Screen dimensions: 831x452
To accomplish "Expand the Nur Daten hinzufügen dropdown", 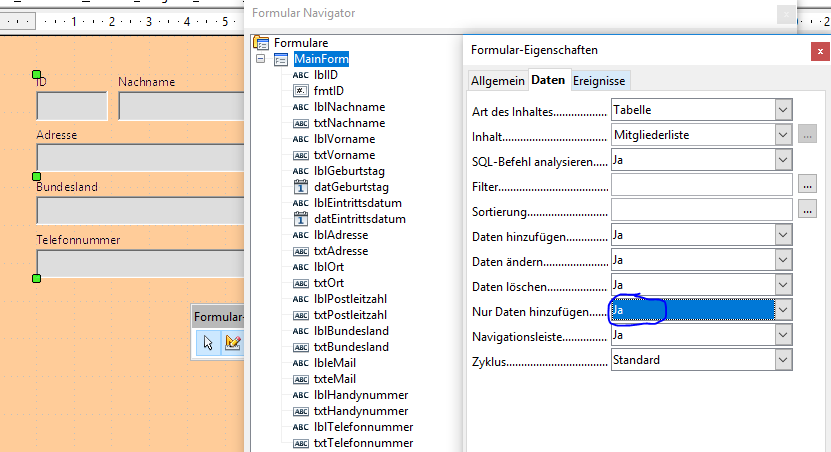I will point(783,310).
